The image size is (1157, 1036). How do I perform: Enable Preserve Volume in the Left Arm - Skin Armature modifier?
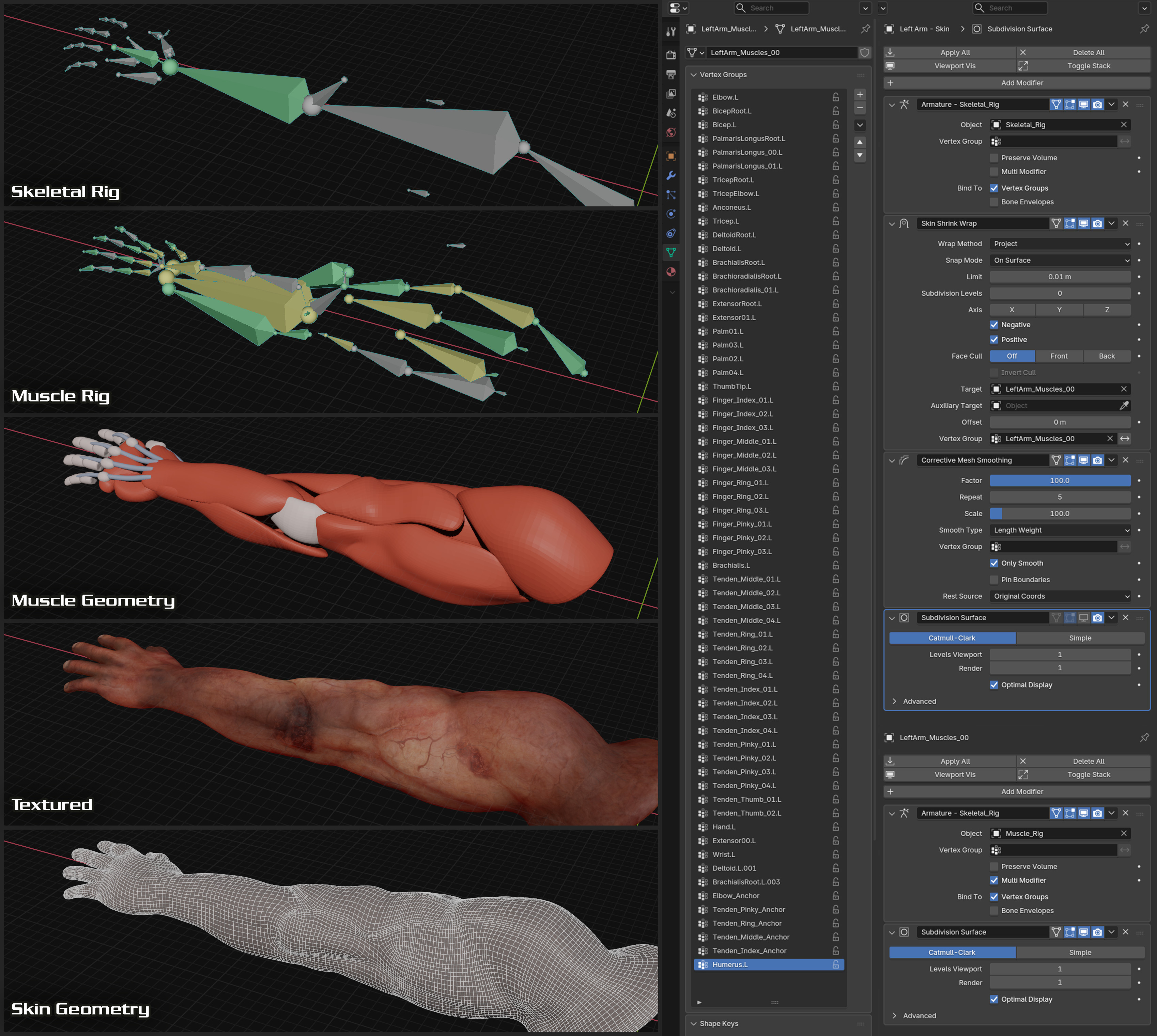click(x=994, y=158)
